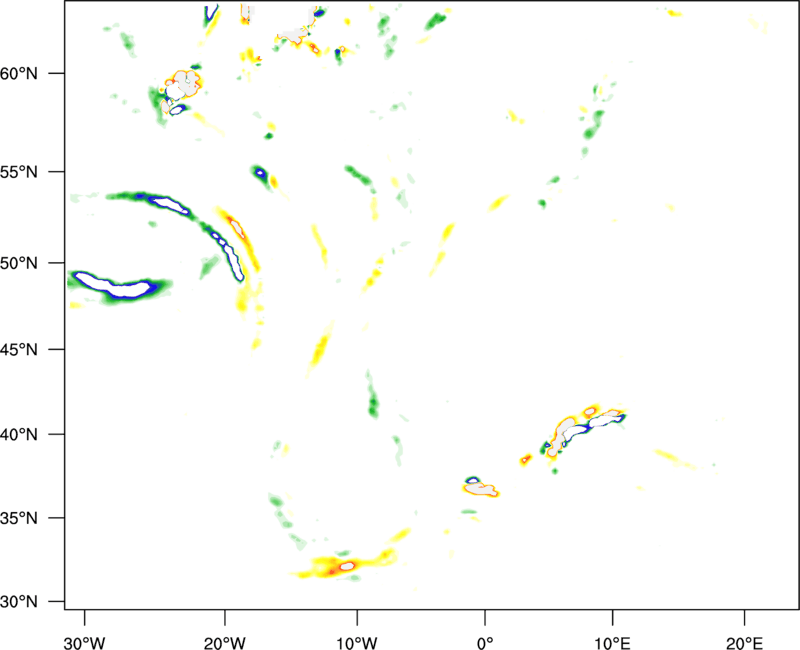The width and height of the screenshot is (800, 650).
Task: Click the 10°E longitude label
Action: [612, 643]
